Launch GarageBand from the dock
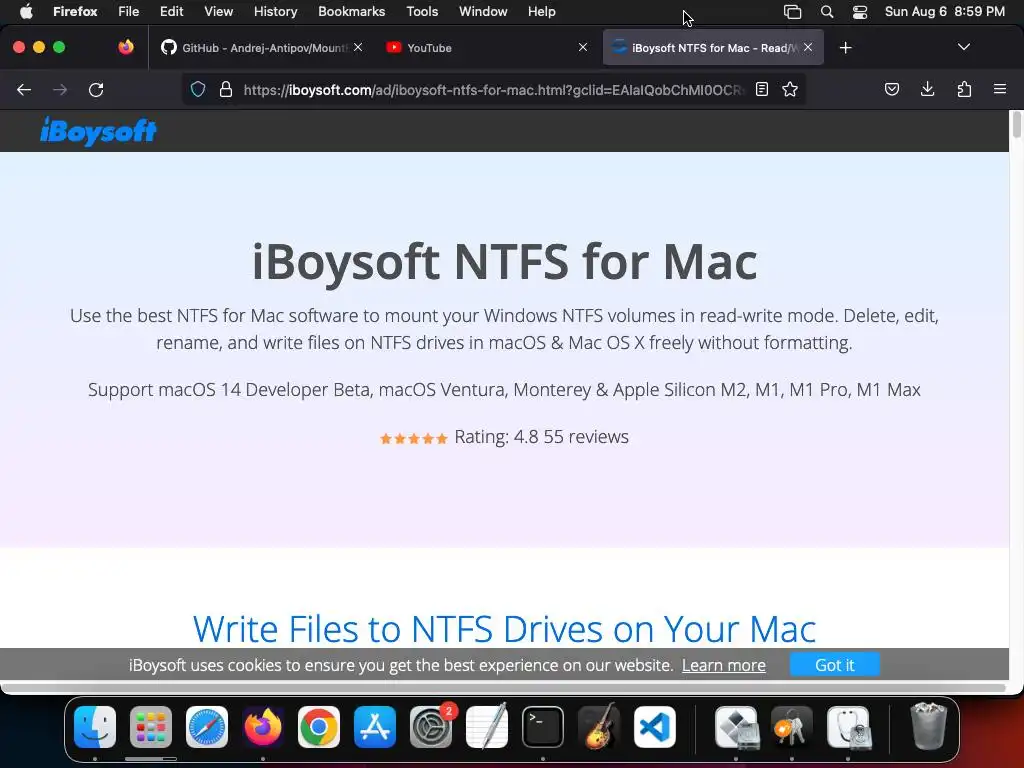 599,726
